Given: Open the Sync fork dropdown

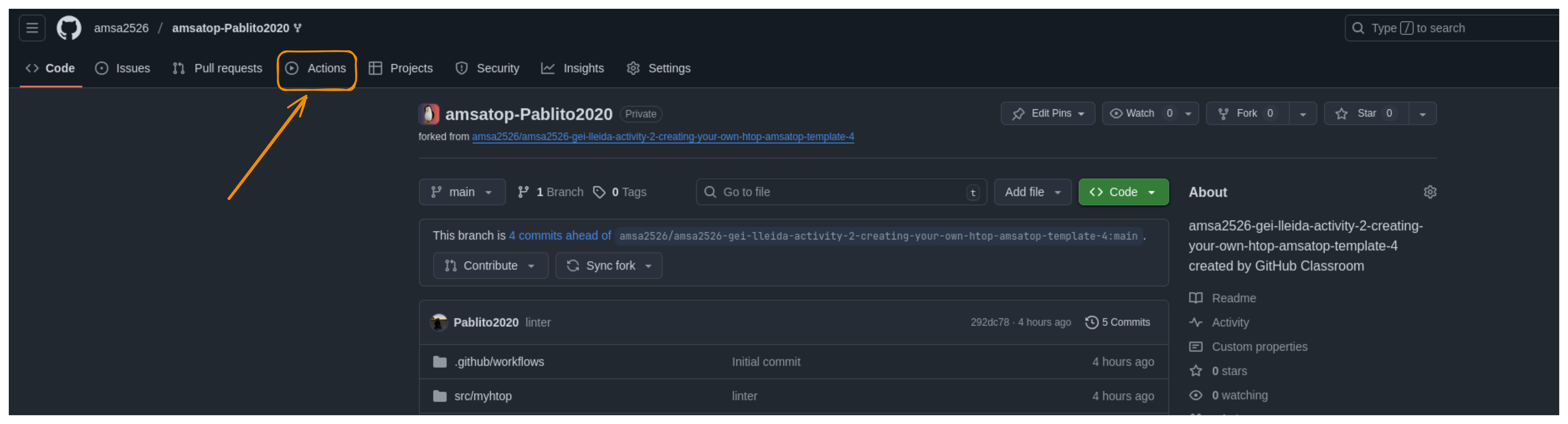Looking at the screenshot, I should 608,266.
